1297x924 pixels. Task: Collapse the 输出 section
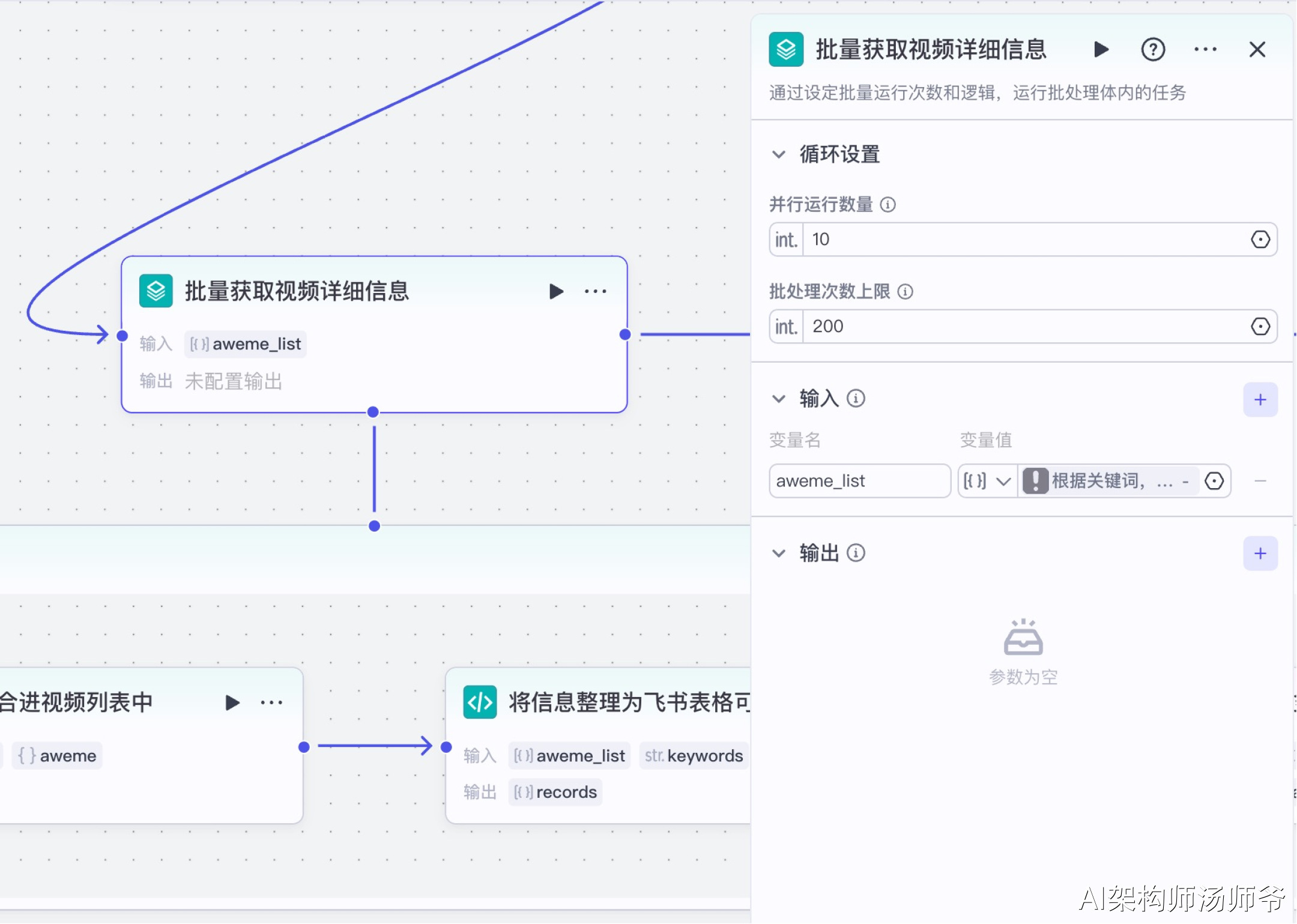click(x=779, y=554)
